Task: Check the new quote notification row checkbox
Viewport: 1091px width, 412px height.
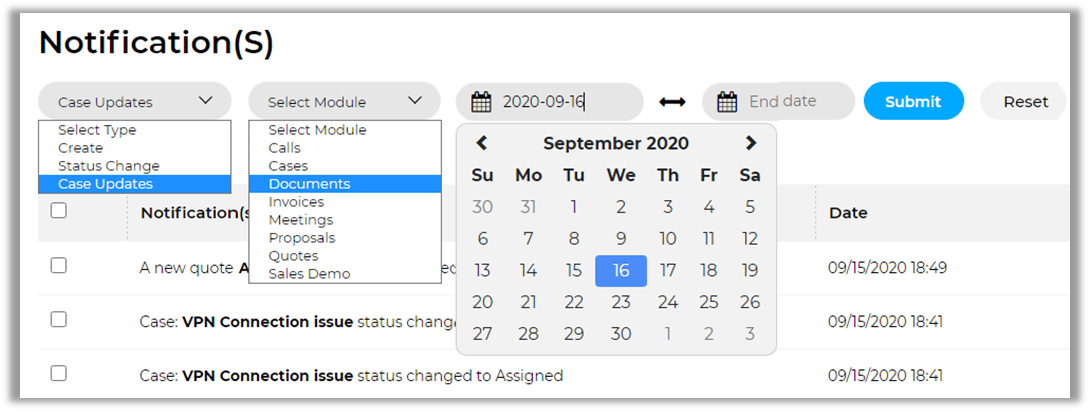Action: tap(59, 266)
